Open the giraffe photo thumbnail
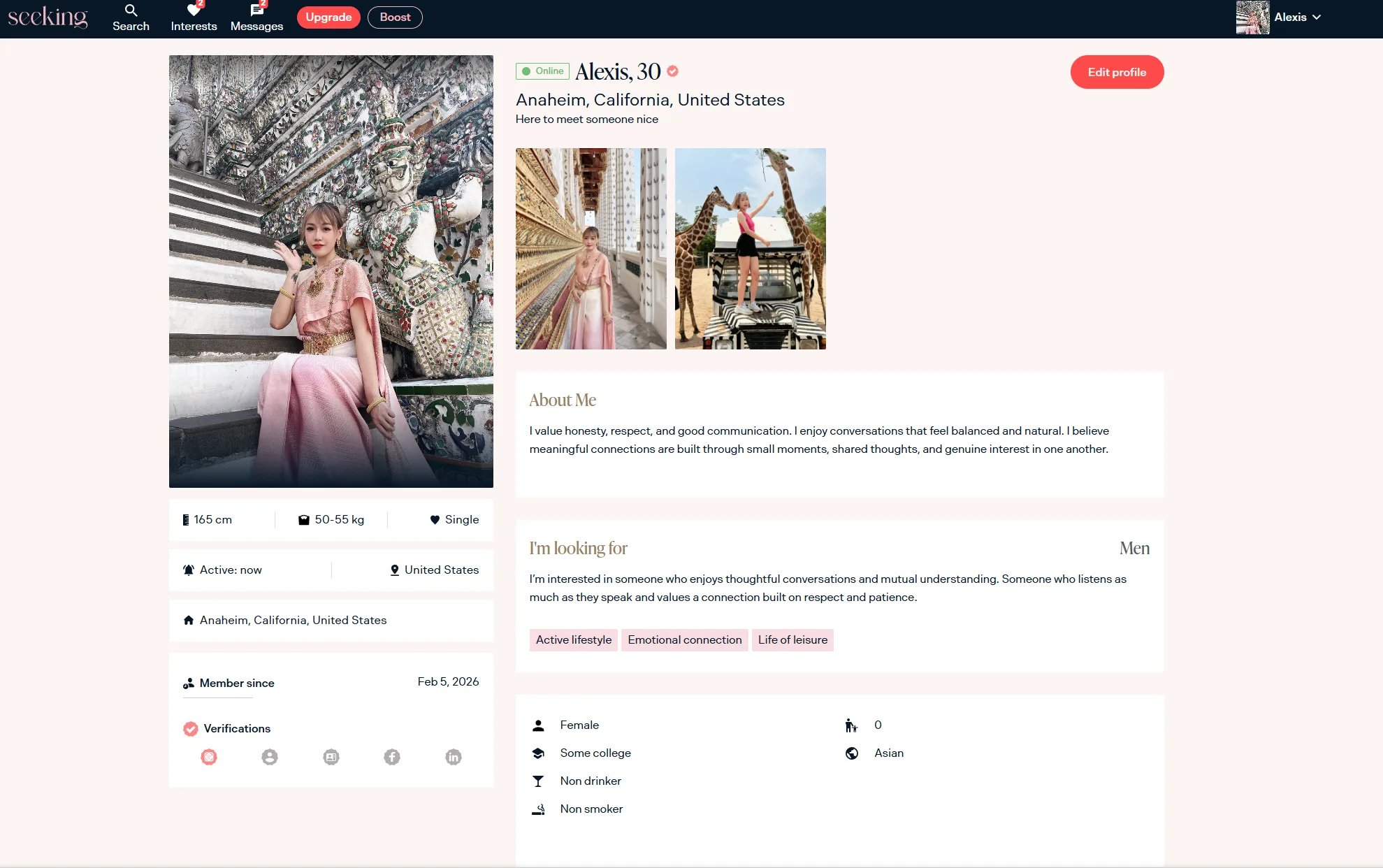The height and width of the screenshot is (868, 1383). 750,249
